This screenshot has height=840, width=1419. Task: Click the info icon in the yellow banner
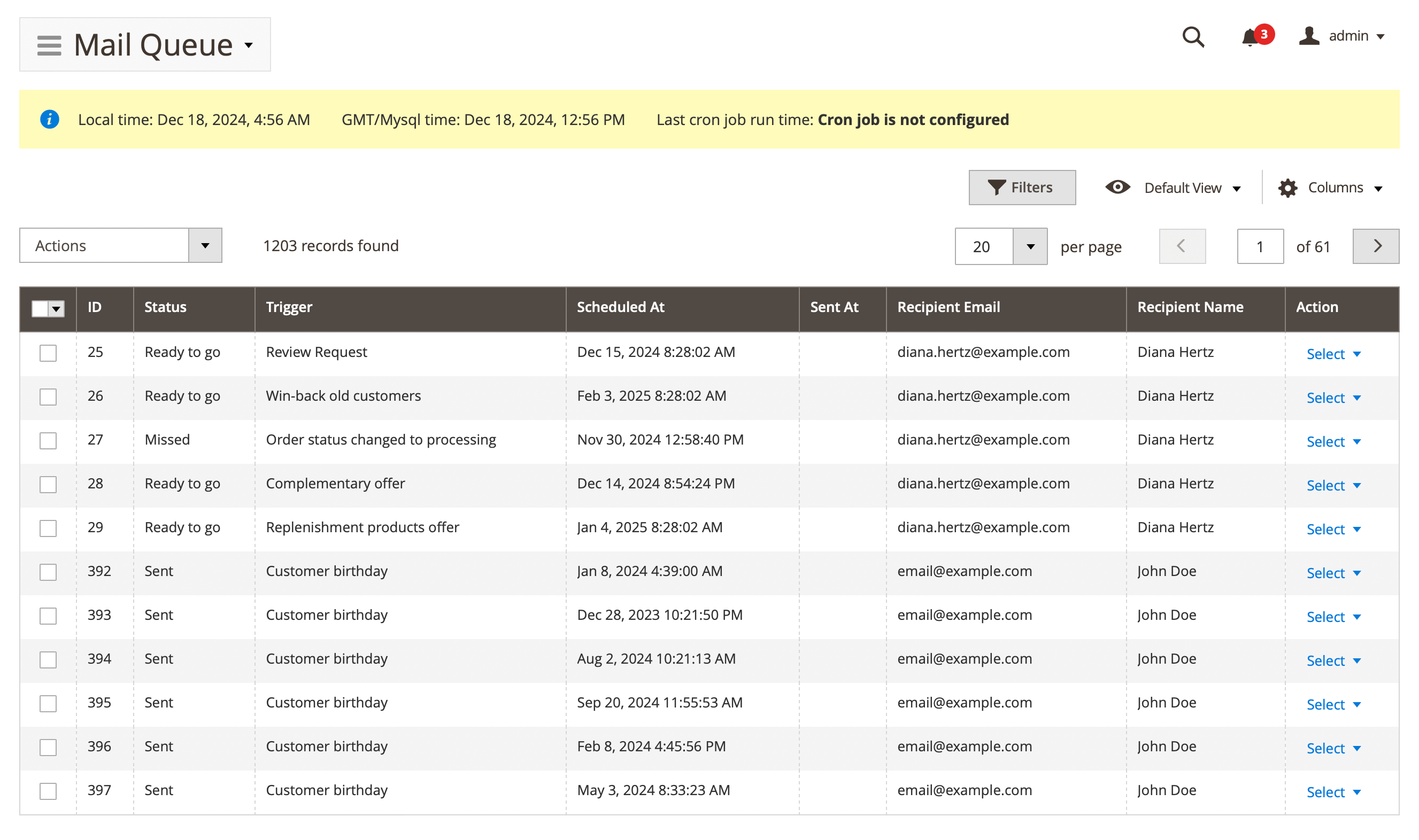coord(49,120)
